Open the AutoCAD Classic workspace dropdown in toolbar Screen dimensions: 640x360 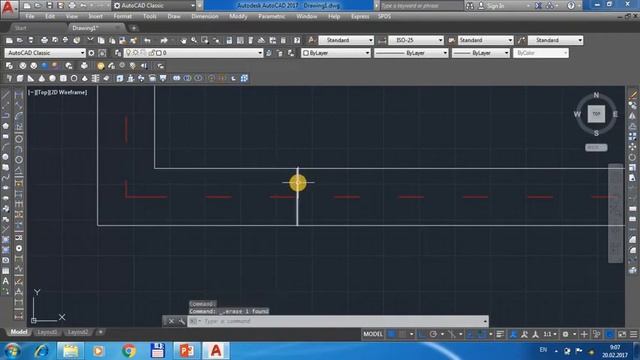tap(45, 53)
